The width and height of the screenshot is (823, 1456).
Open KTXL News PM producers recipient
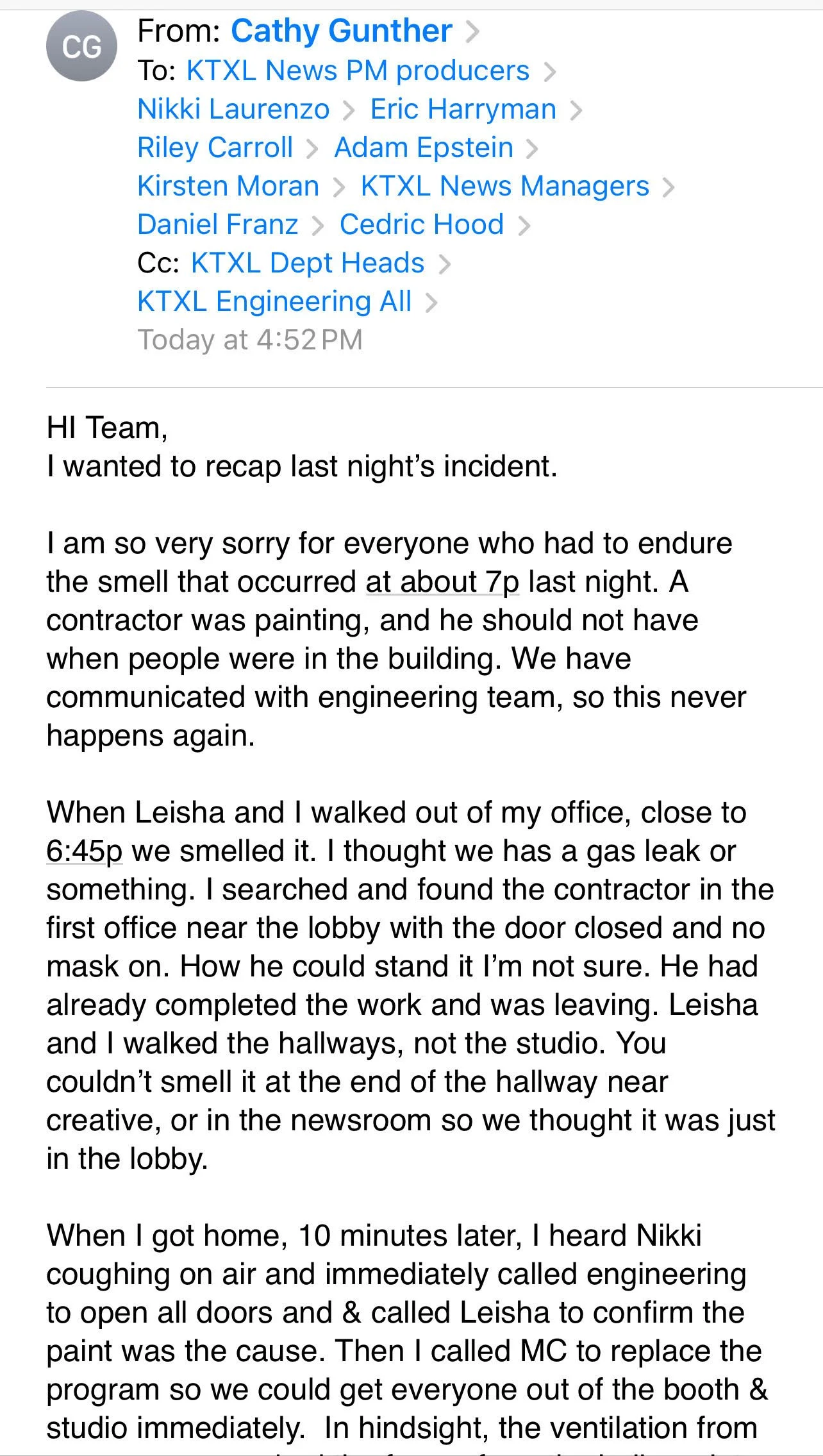358,71
